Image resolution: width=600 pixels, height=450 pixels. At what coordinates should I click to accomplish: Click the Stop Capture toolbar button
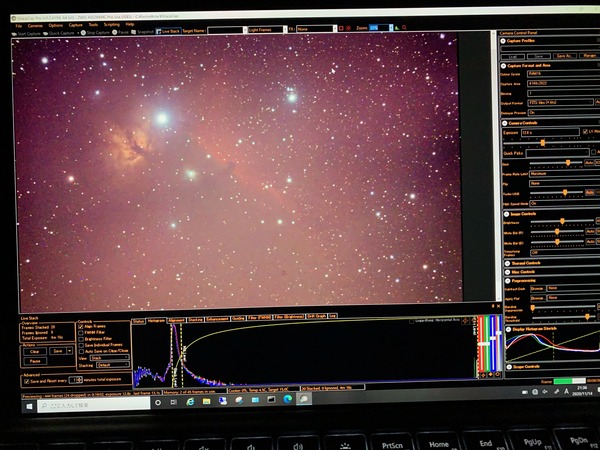click(95, 33)
